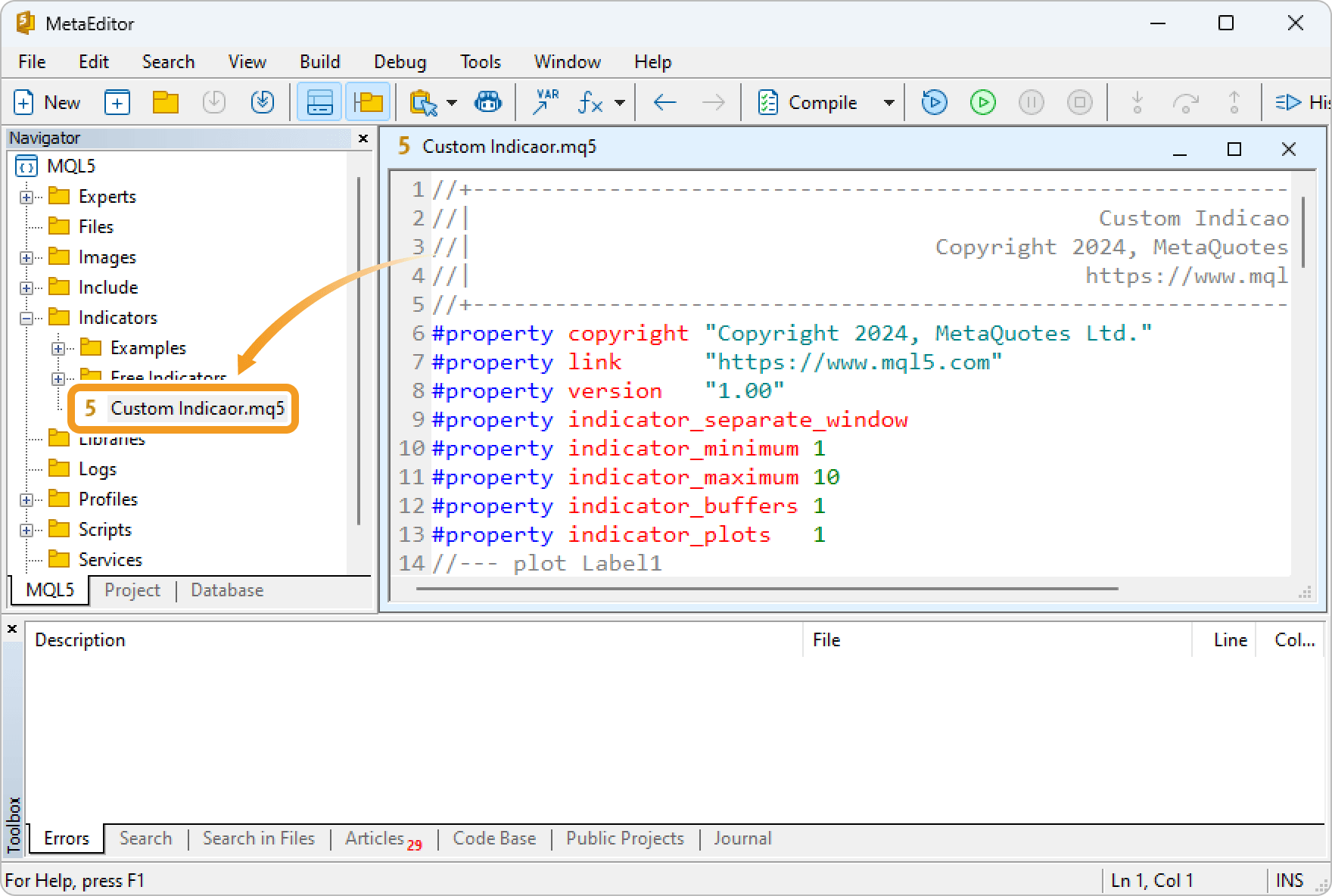Collapse the Indicators folder

[26, 318]
